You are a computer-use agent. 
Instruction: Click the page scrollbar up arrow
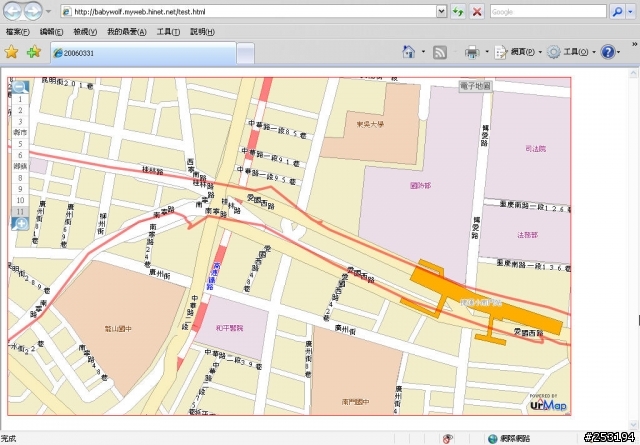(x=633, y=73)
